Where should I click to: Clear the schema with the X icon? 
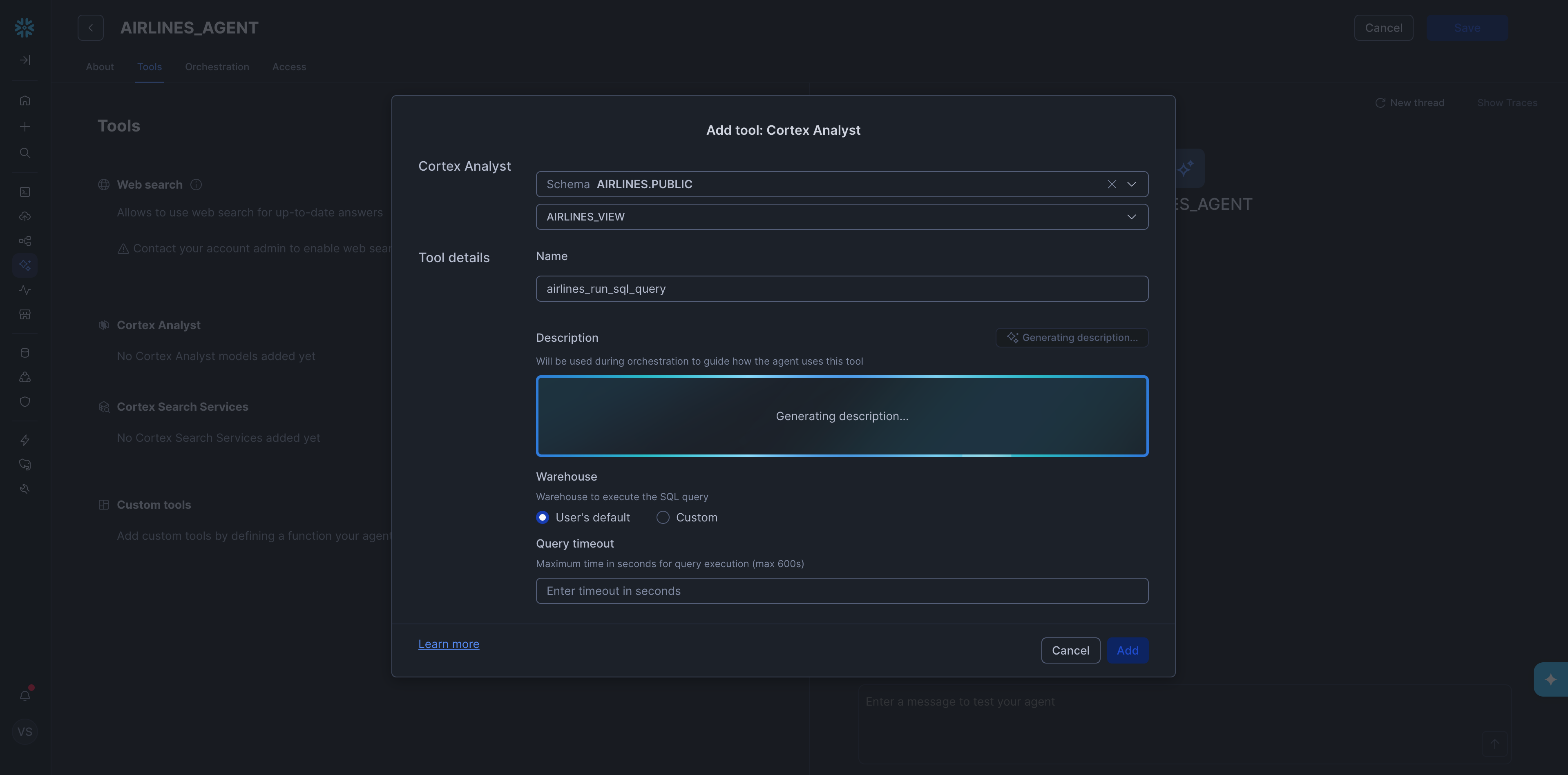1112,184
